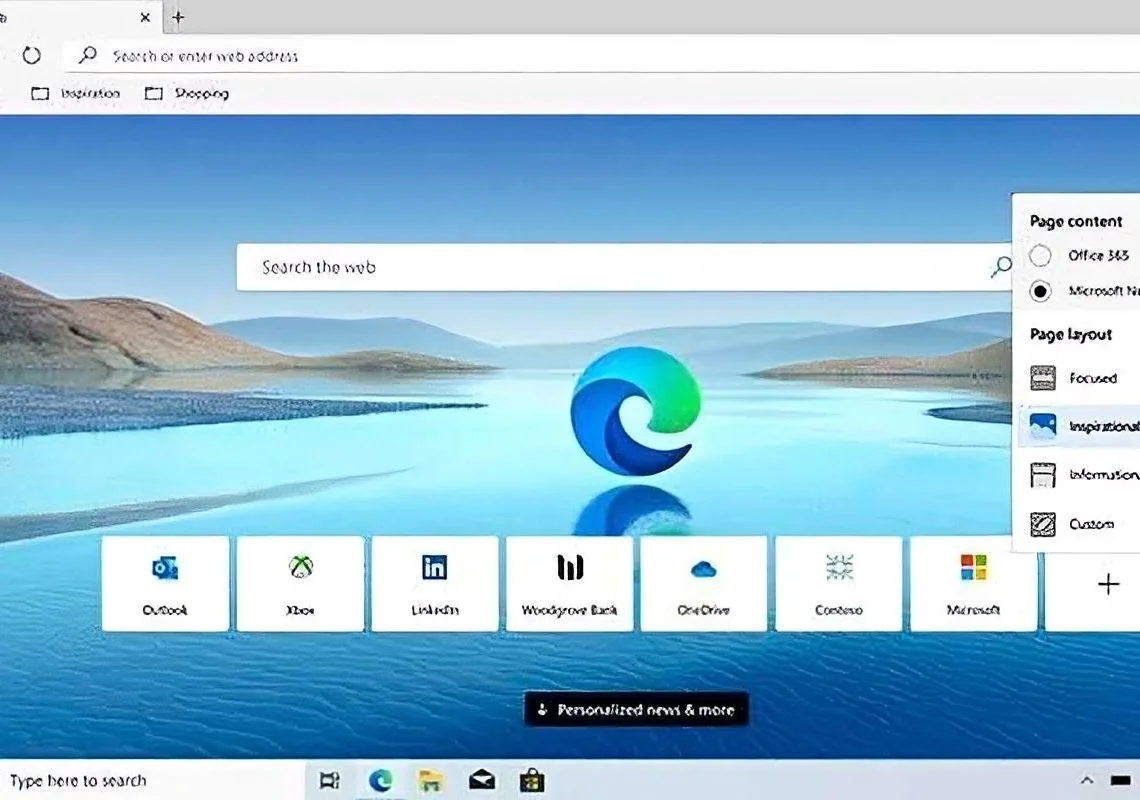This screenshot has height=800, width=1140.
Task: Click the address bar magnifier icon
Action: click(x=87, y=55)
